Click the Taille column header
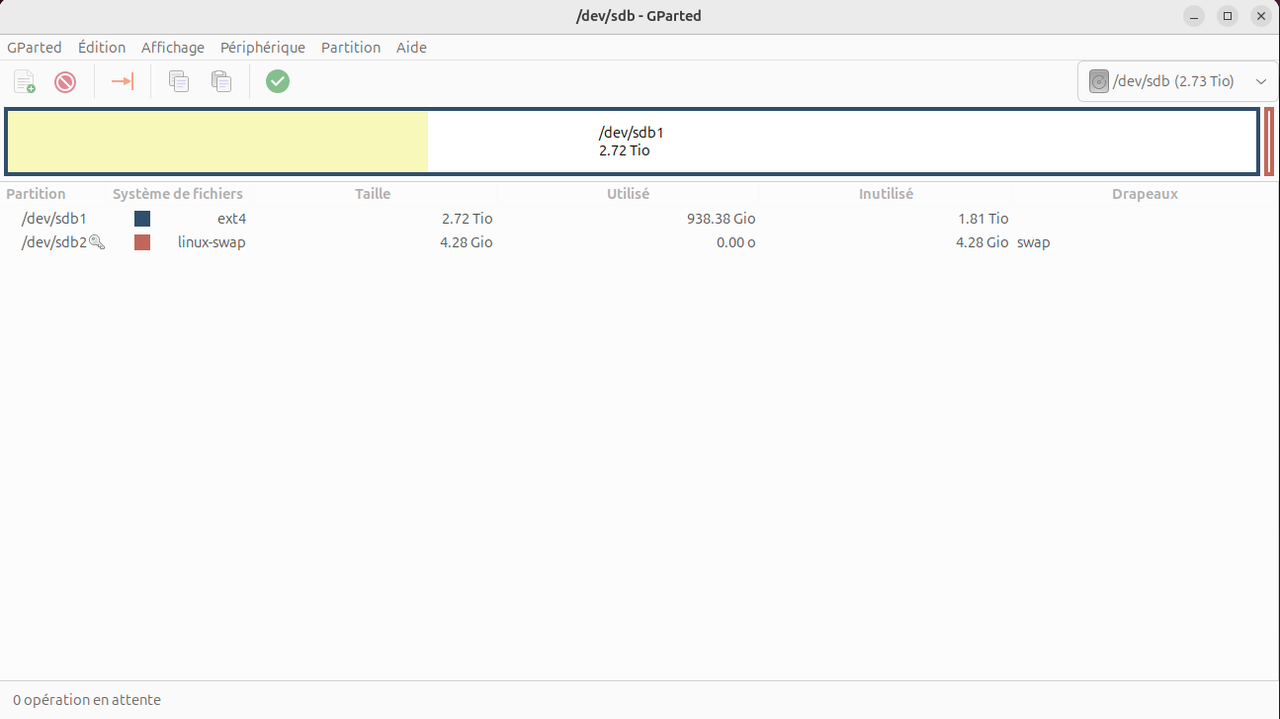The height and width of the screenshot is (719, 1280). coord(373,194)
